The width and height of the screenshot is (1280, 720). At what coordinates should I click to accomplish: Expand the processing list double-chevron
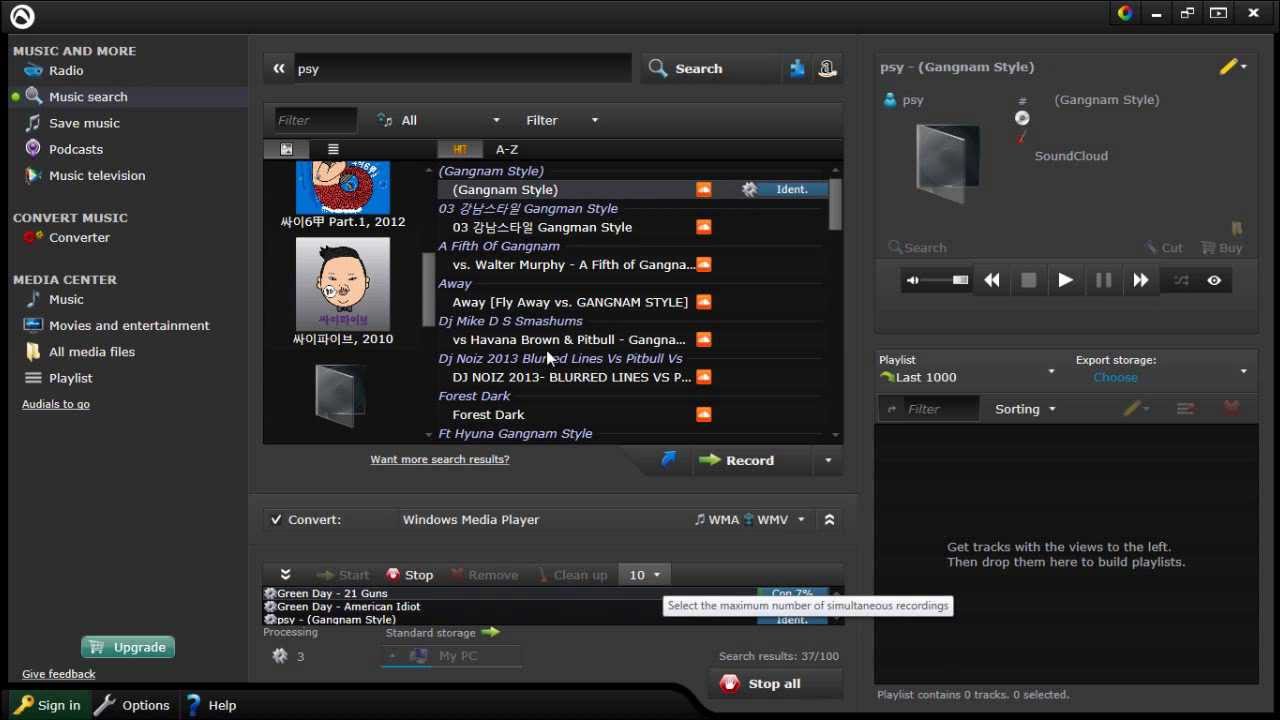click(x=285, y=575)
